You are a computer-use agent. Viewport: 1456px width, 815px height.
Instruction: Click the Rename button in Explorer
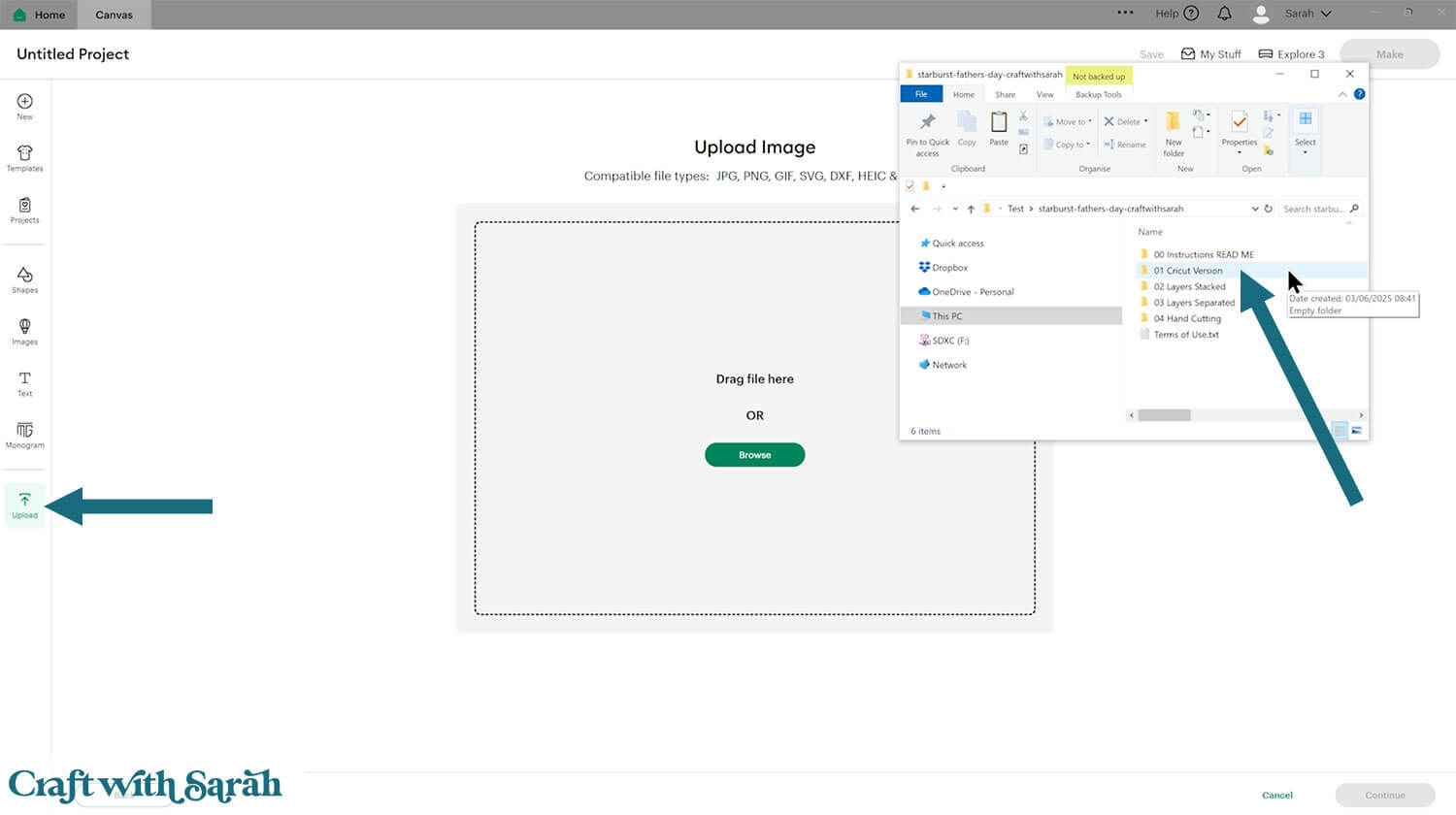[x=1125, y=145]
